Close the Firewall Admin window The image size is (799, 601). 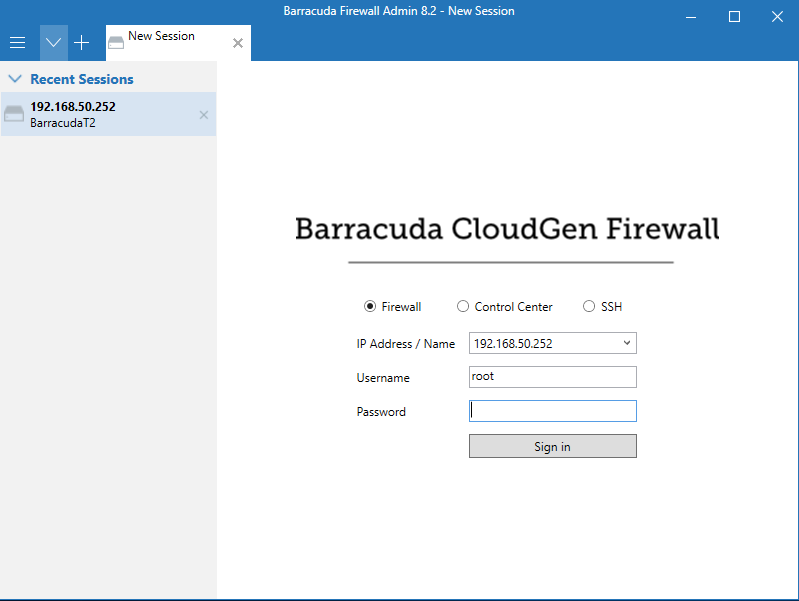point(777,17)
